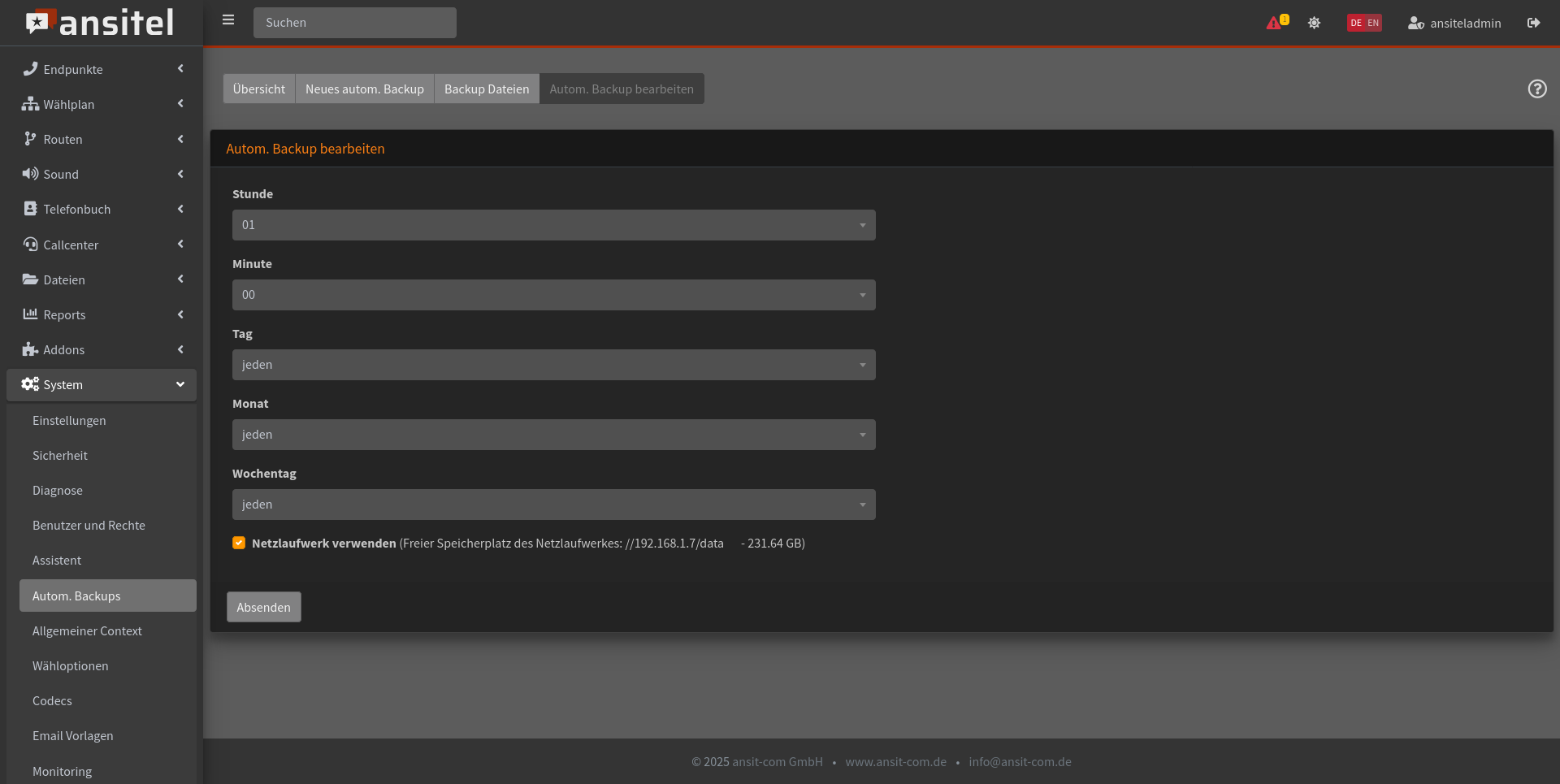Image resolution: width=1560 pixels, height=784 pixels.
Task: Open the Neues autom. Backup tab
Action: pyautogui.click(x=365, y=89)
